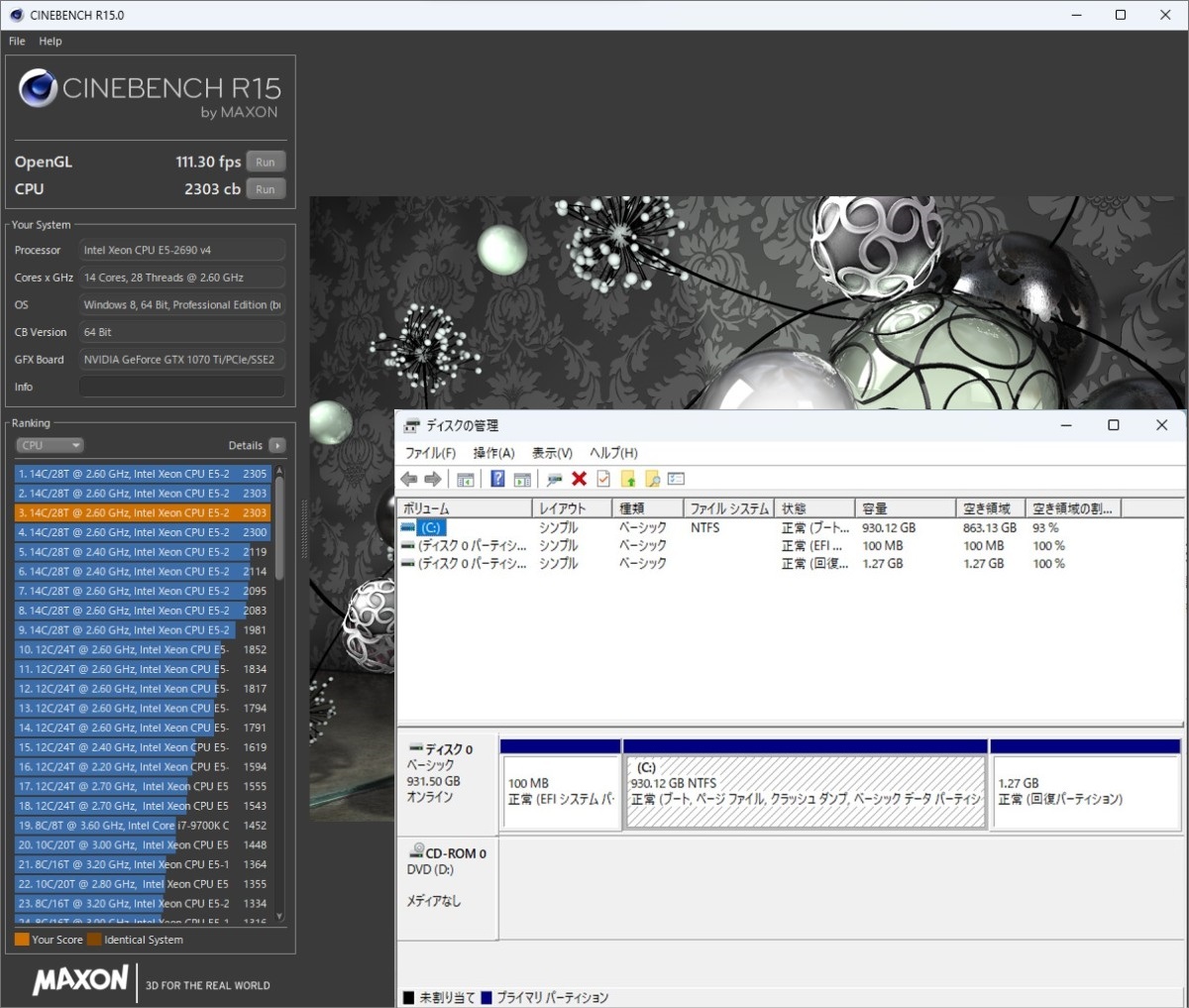This screenshot has width=1189, height=1008.
Task: Click the Disk 0 icon in lower pane
Action: pyautogui.click(x=416, y=748)
